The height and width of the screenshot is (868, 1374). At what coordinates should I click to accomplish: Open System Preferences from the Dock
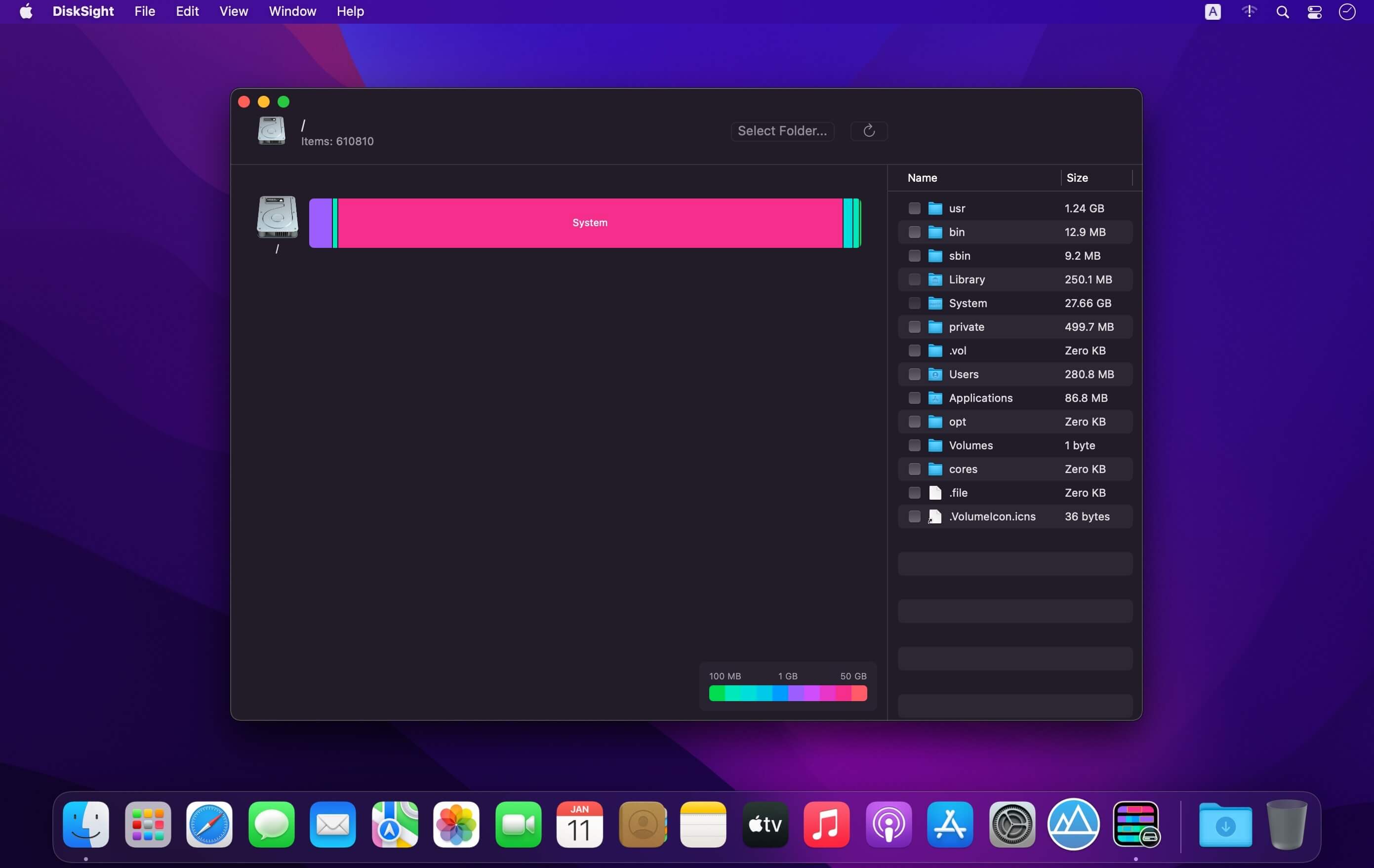(1011, 825)
